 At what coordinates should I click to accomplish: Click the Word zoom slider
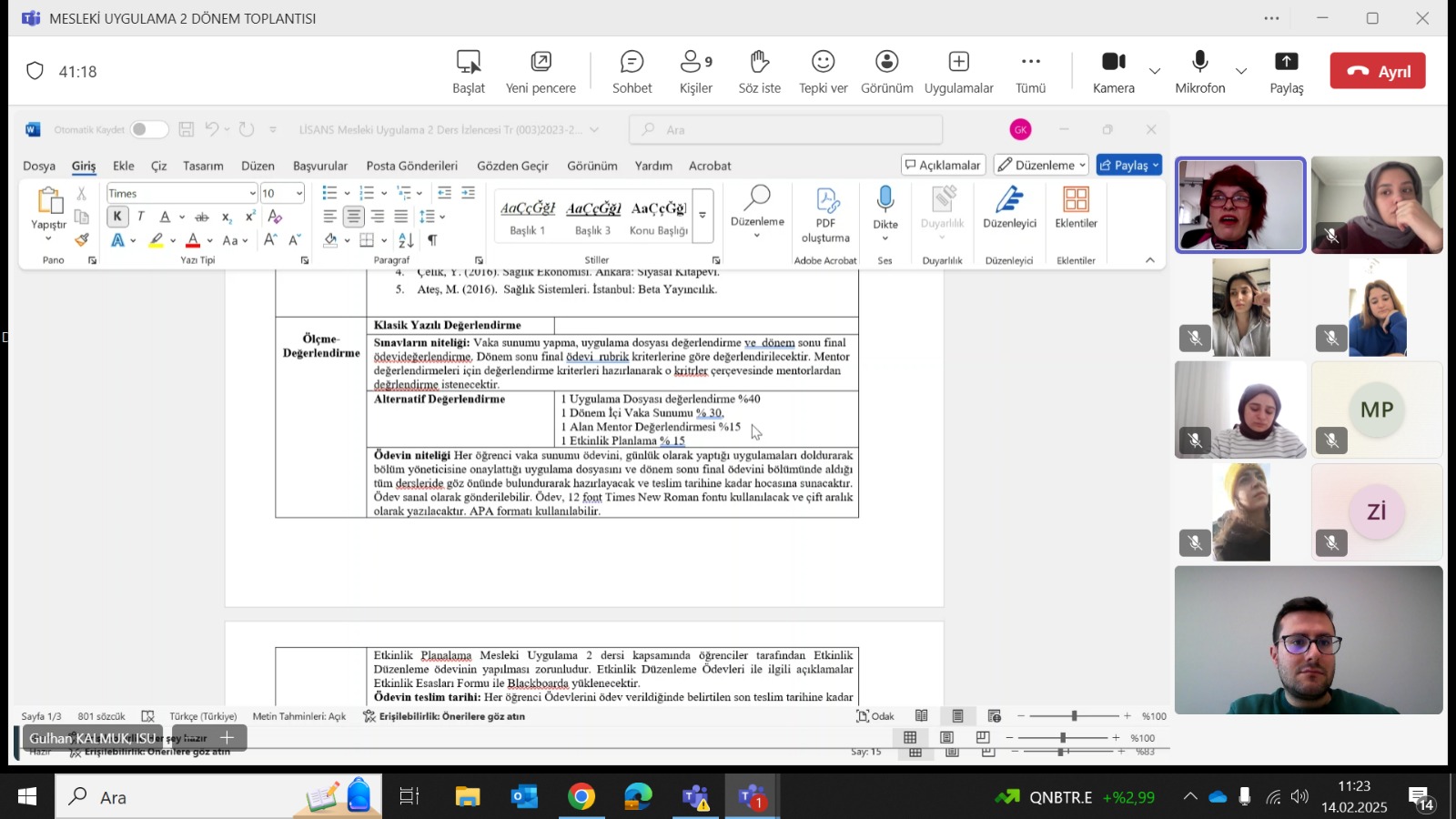point(1074,716)
